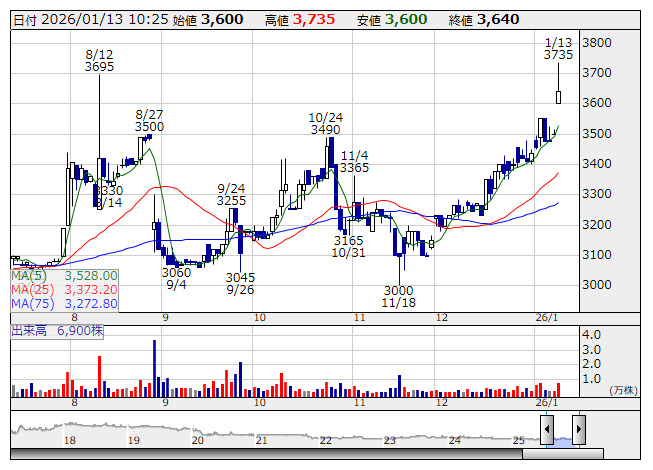Click the horizontal scrollbar thumb below overview
This screenshot has width=653, height=470.
pos(562,453)
